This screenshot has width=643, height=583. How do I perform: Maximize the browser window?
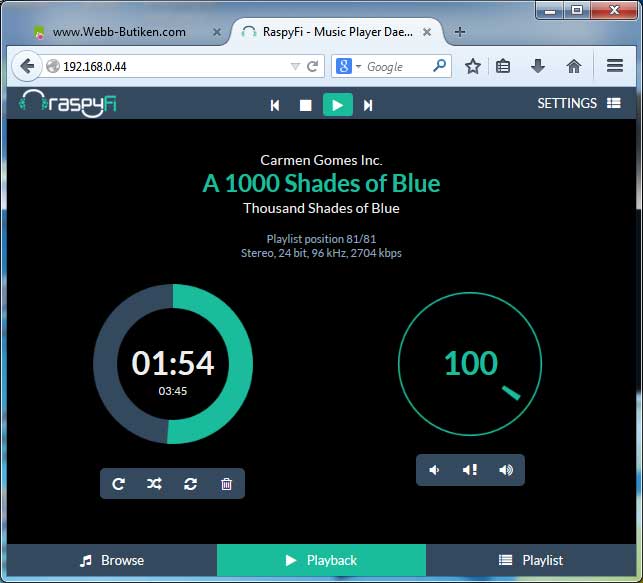577,10
